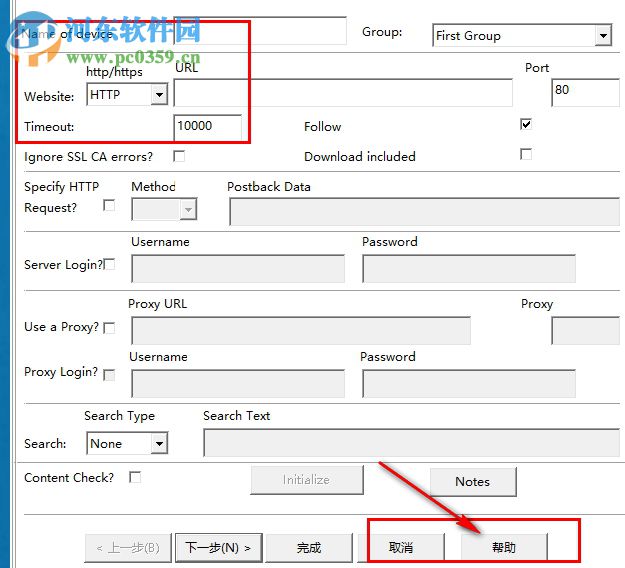Click the Timeout field showing 10000
The width and height of the screenshot is (625, 568).
pos(208,128)
